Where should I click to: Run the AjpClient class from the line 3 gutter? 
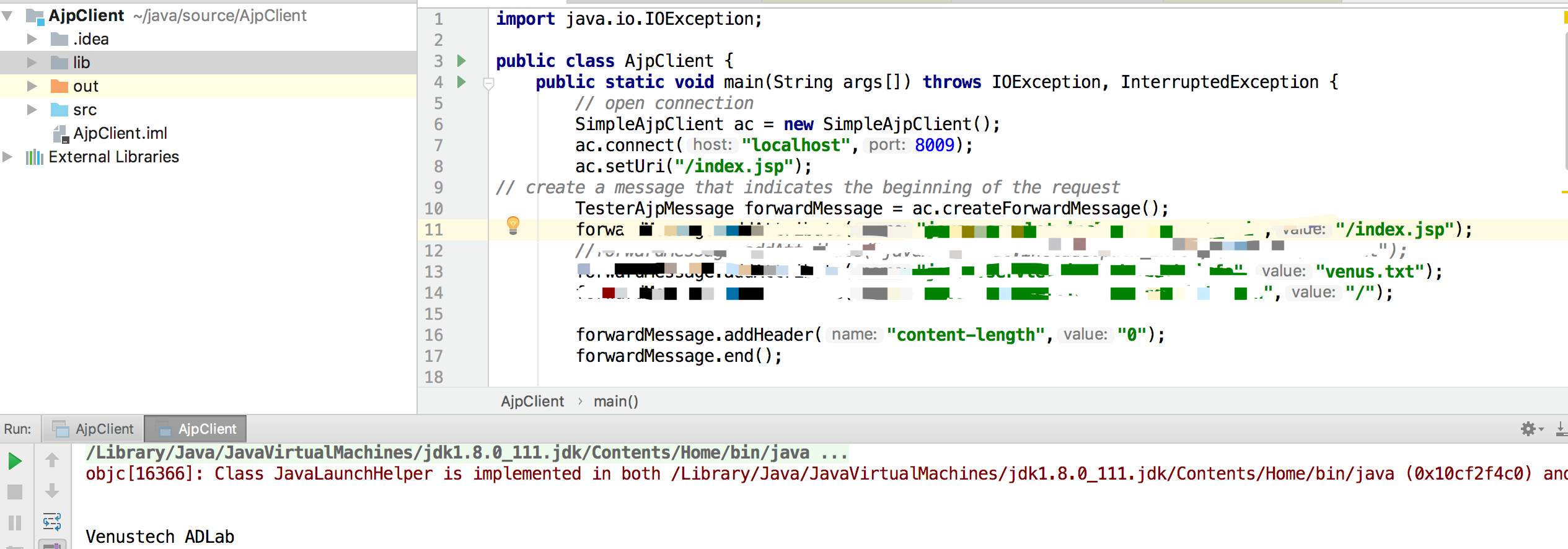pyautogui.click(x=461, y=61)
